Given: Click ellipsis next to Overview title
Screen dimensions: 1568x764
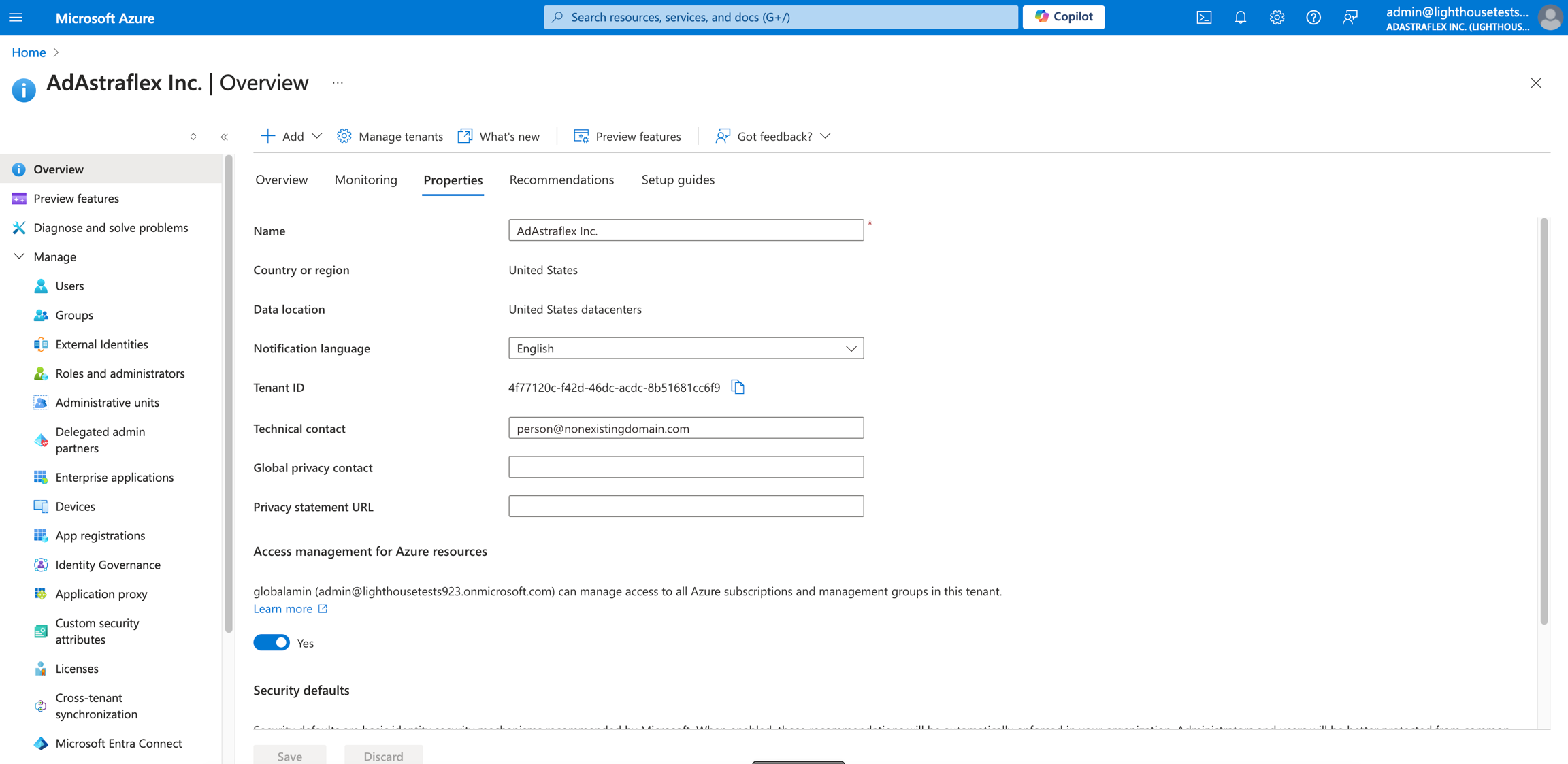Looking at the screenshot, I should [338, 83].
